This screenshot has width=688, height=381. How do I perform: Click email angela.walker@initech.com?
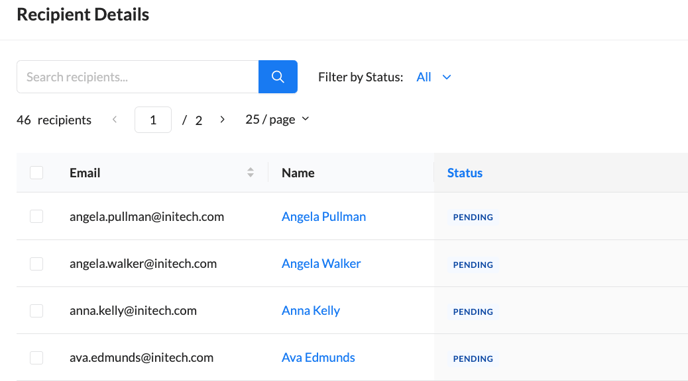143,263
